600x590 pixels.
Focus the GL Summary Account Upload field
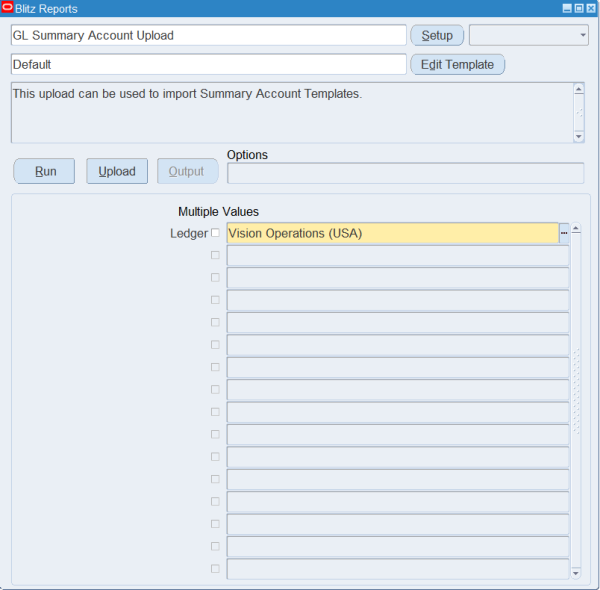[209, 35]
